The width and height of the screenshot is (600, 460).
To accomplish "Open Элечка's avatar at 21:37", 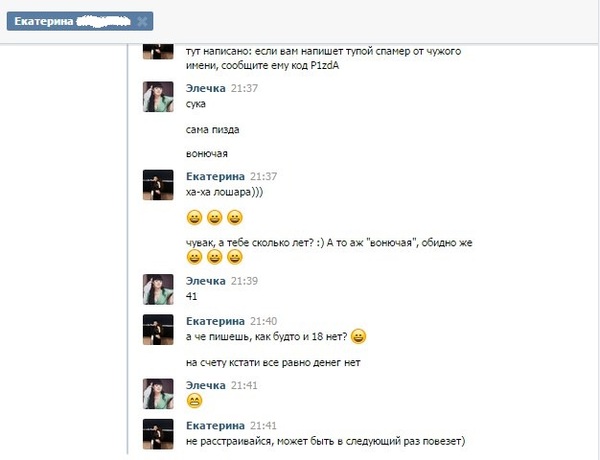I will coord(158,97).
